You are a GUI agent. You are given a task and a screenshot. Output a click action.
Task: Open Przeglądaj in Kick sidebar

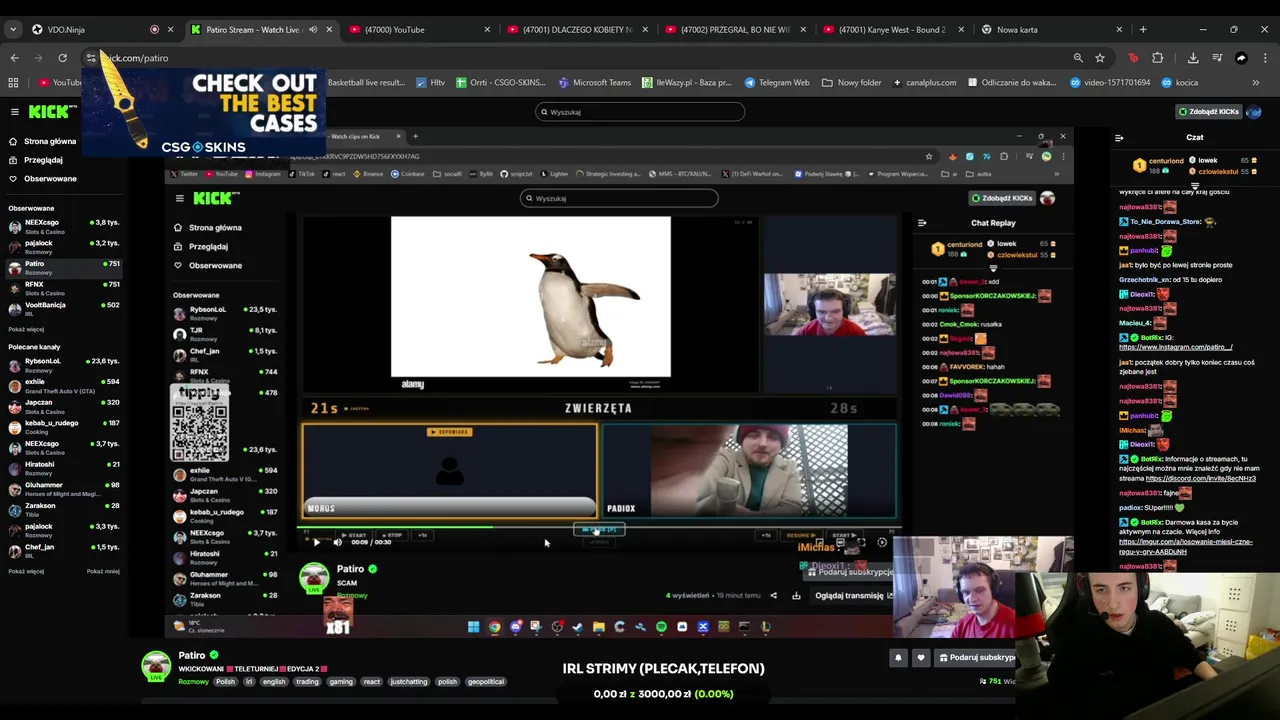point(36,160)
